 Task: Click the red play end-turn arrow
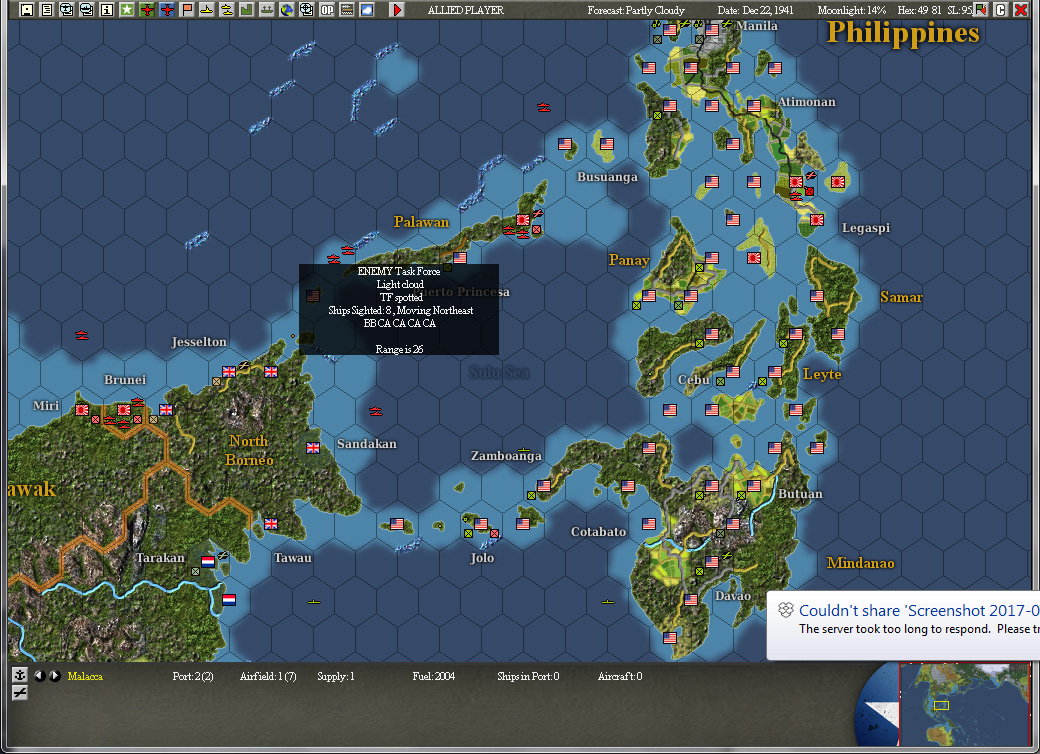click(397, 9)
